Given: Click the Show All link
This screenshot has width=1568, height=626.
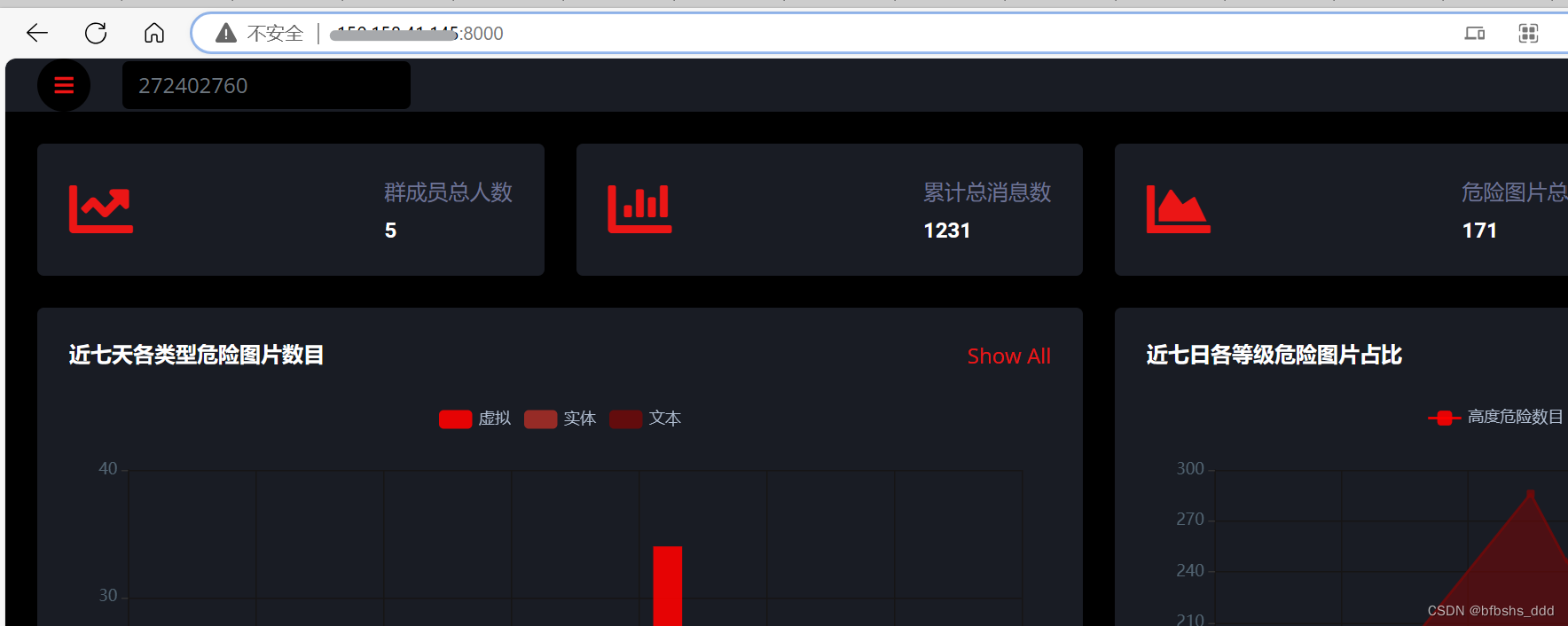Looking at the screenshot, I should pos(1008,356).
